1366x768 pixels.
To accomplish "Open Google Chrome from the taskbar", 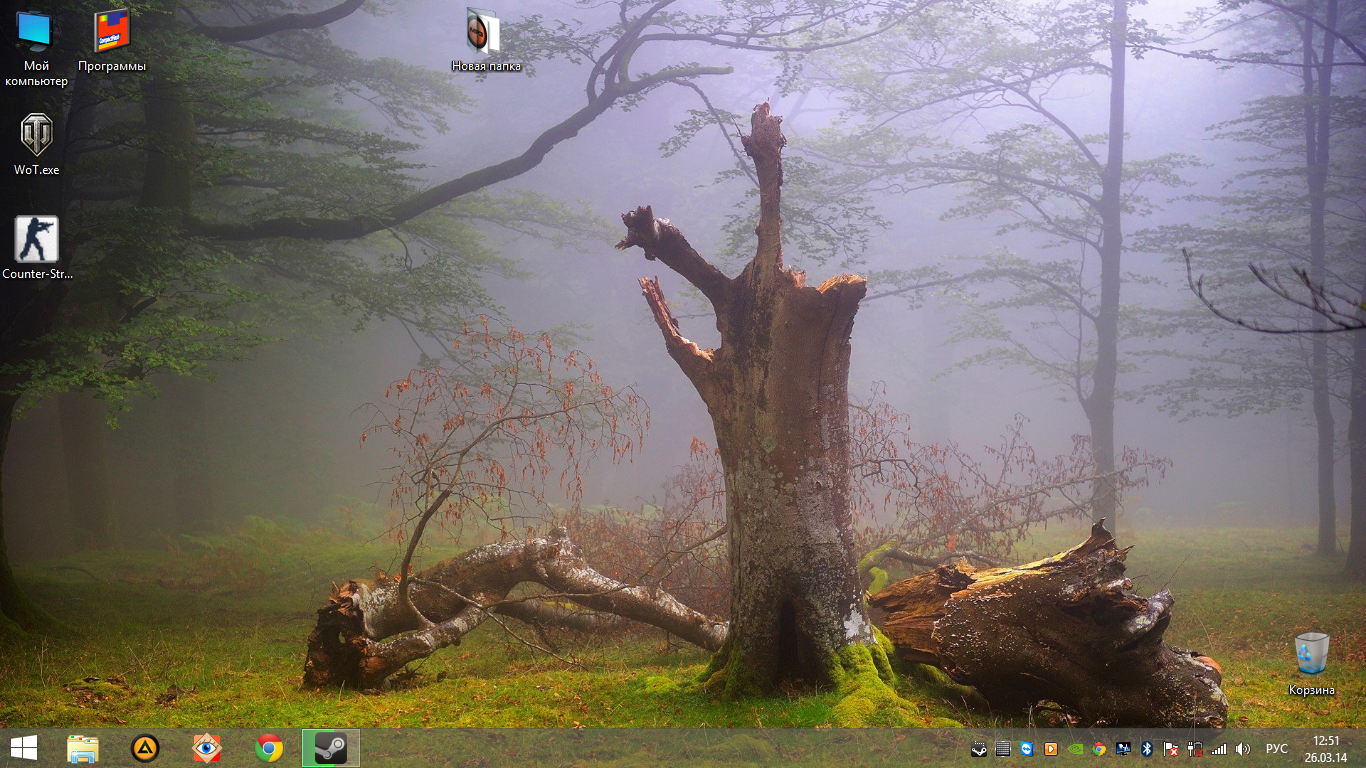I will (269, 748).
